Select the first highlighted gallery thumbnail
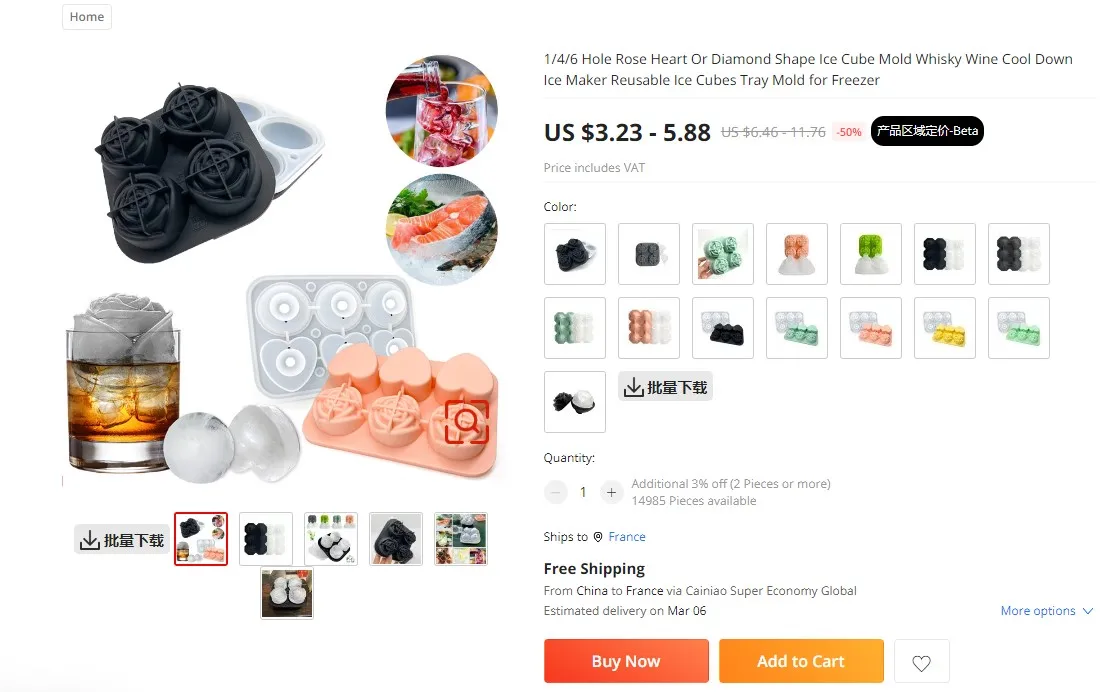The height and width of the screenshot is (692, 1109). click(x=201, y=538)
